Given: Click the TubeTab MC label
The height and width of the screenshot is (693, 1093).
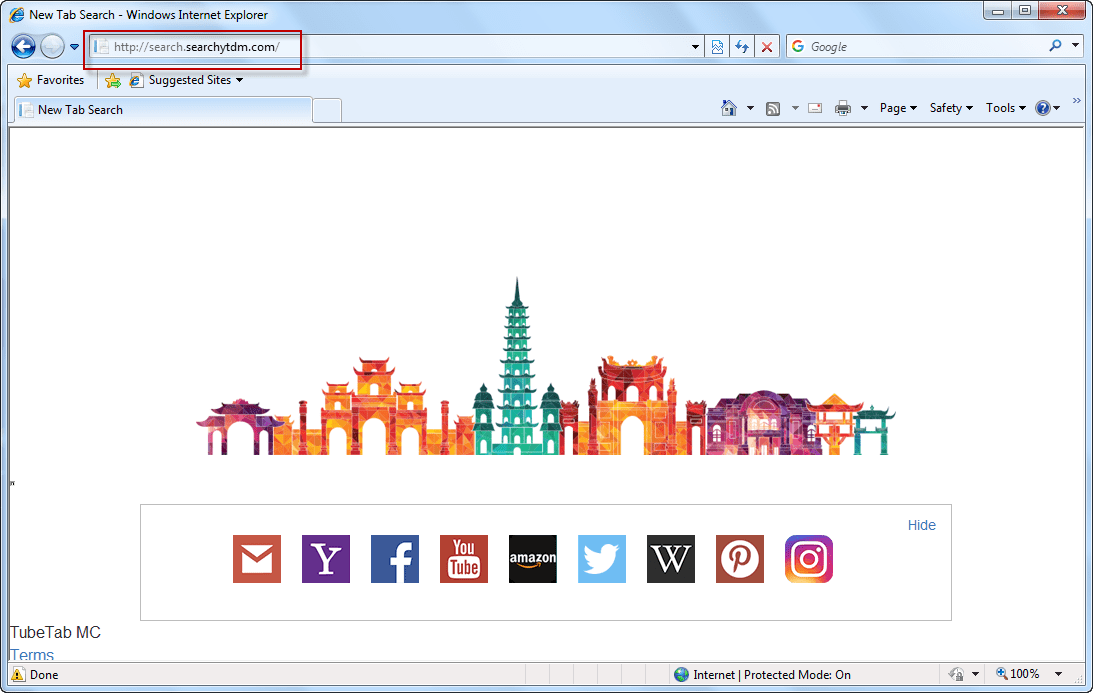Looking at the screenshot, I should [x=55, y=632].
